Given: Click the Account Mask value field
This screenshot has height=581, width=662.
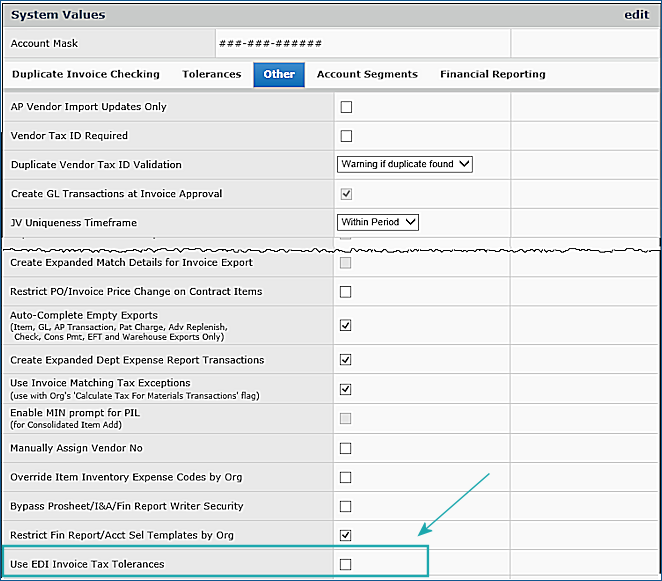Looking at the screenshot, I should click(x=361, y=44).
